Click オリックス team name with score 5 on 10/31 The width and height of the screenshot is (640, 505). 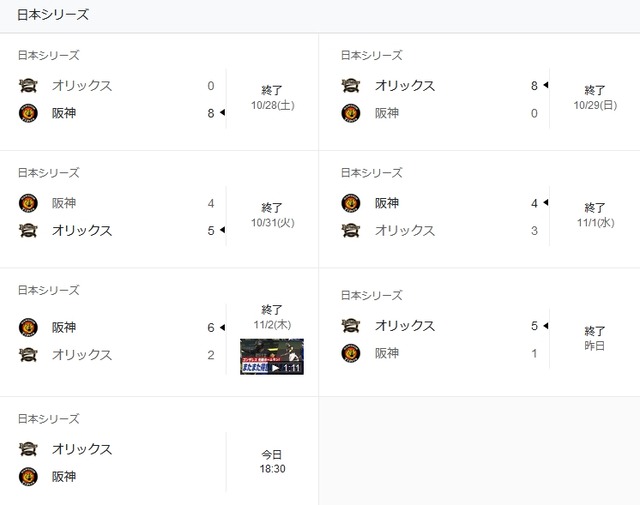pyautogui.click(x=82, y=231)
